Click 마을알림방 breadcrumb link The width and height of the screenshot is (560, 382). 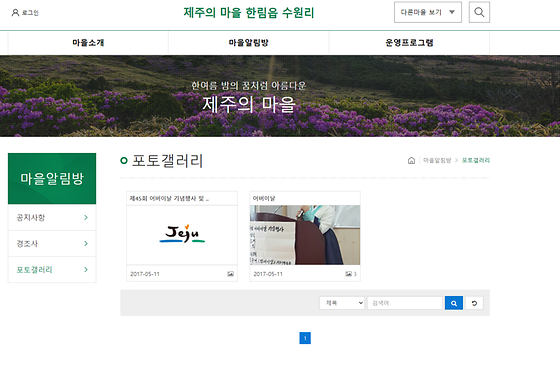437,161
